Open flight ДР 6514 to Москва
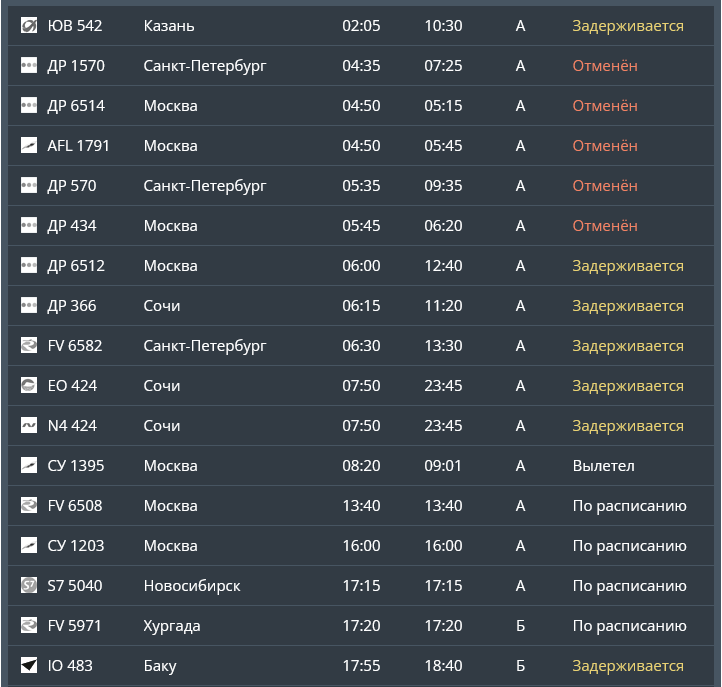 [x=76, y=106]
